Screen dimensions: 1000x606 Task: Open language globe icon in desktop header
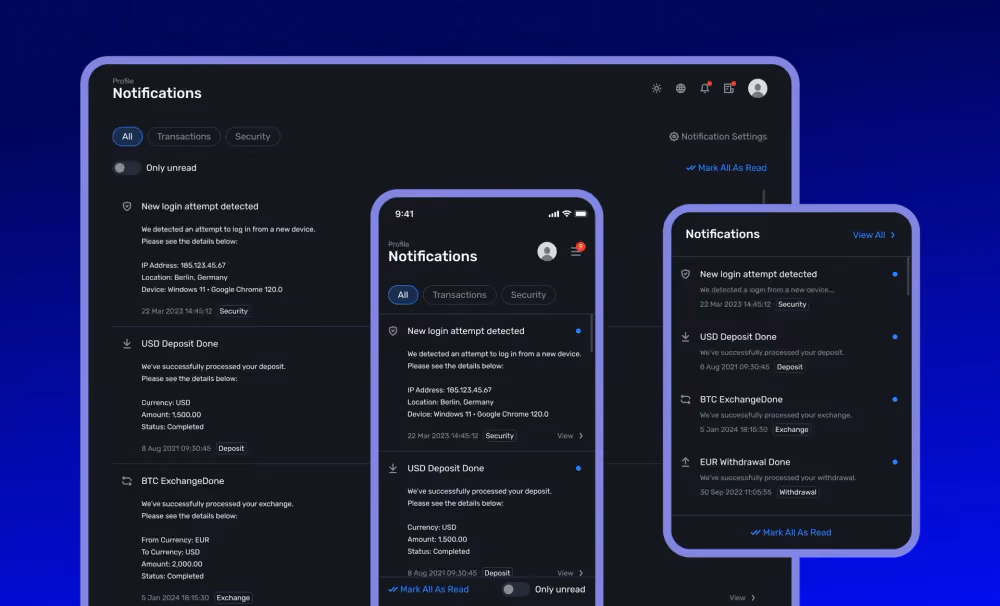tap(680, 88)
